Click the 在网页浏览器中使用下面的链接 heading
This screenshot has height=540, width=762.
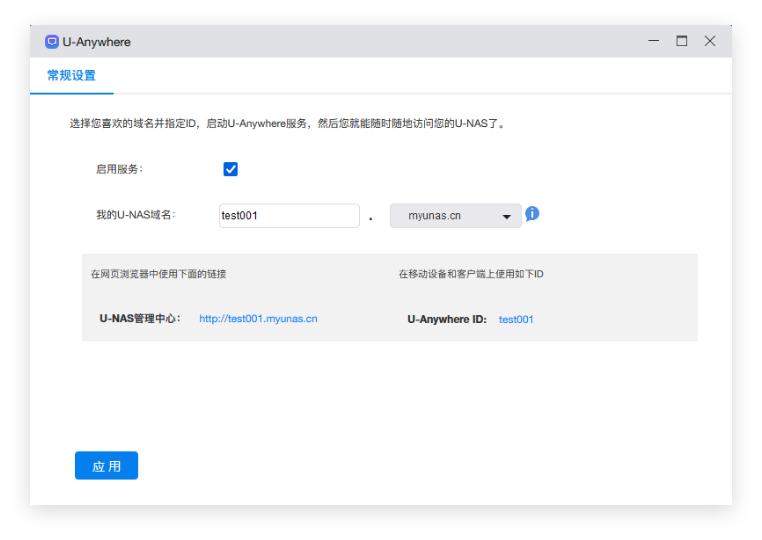coord(165,274)
